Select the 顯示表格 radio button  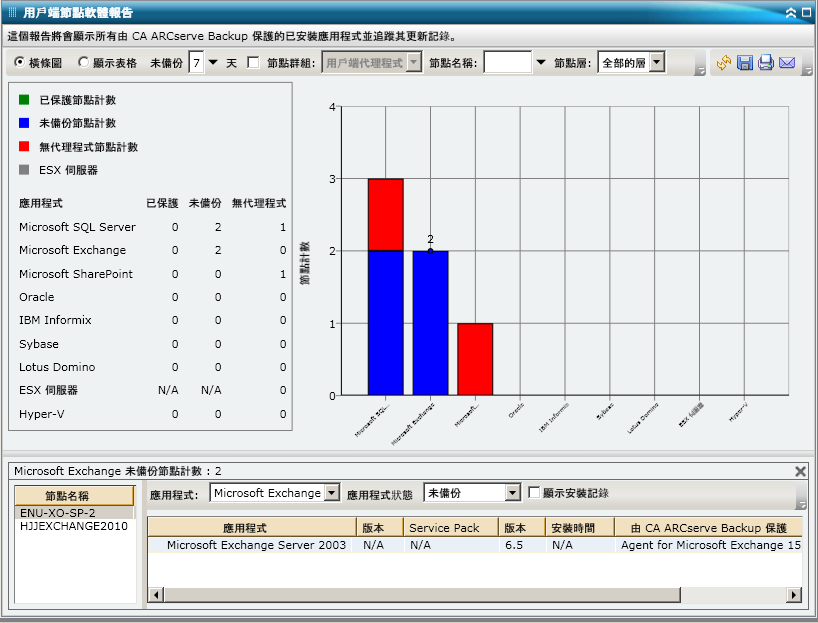[x=83, y=62]
